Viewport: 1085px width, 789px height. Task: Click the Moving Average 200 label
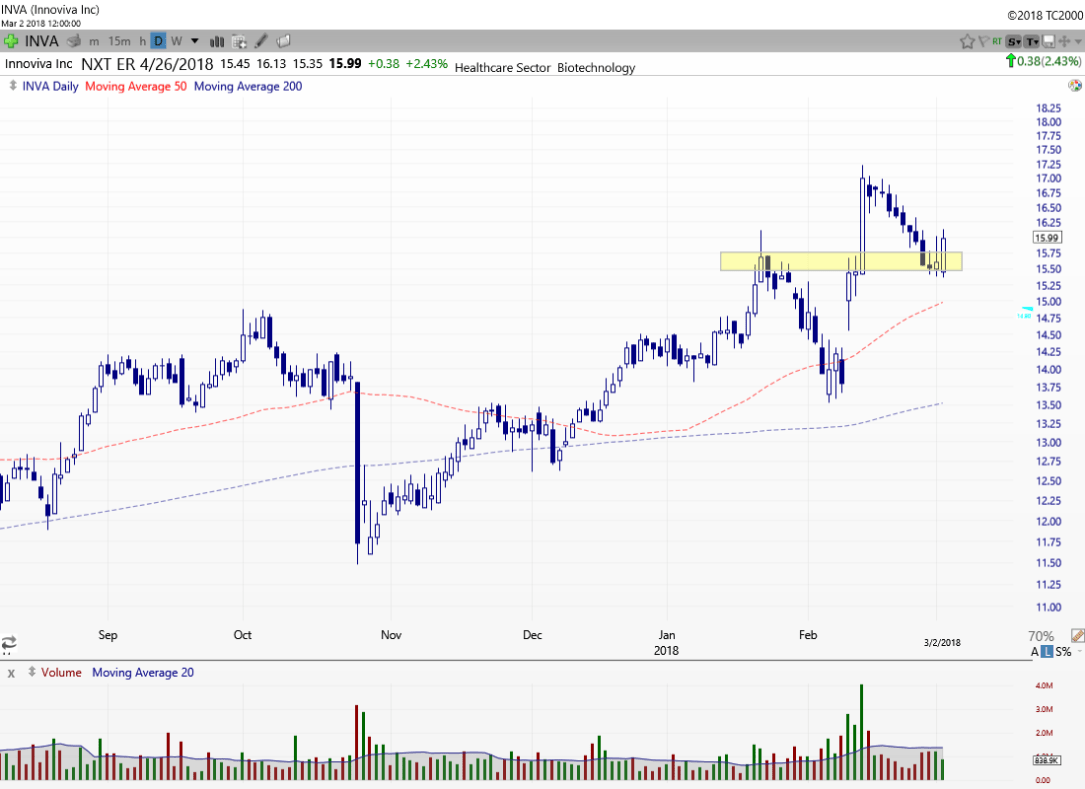[x=248, y=86]
